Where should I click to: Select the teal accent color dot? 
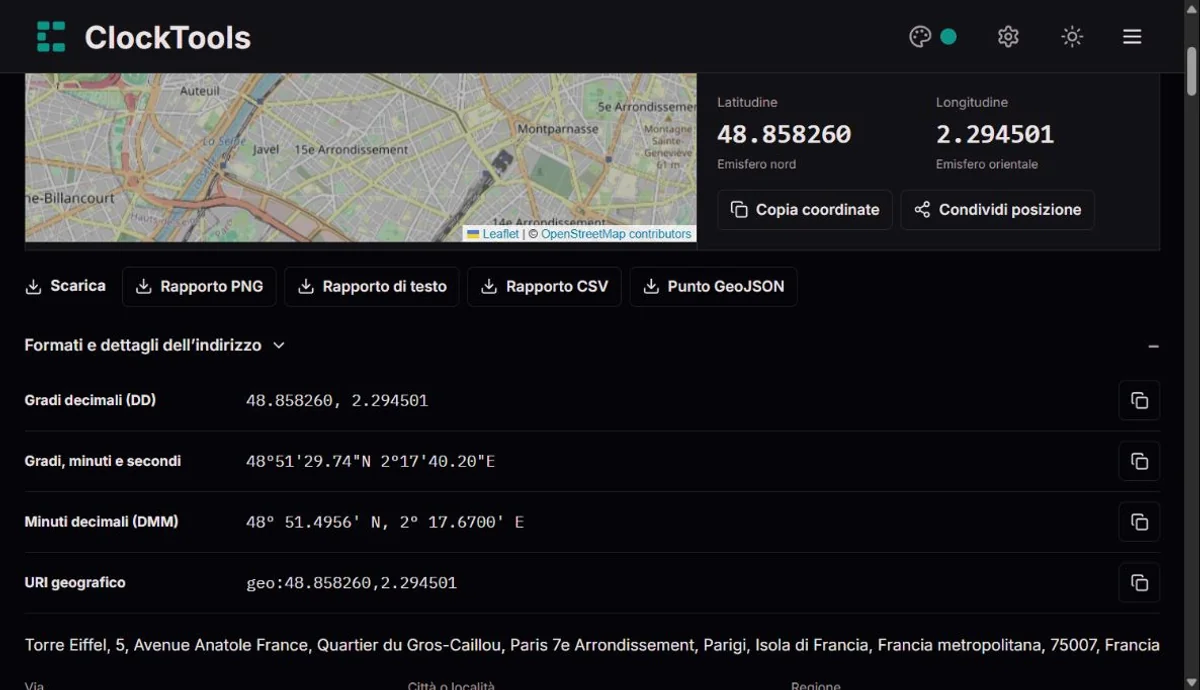click(948, 37)
